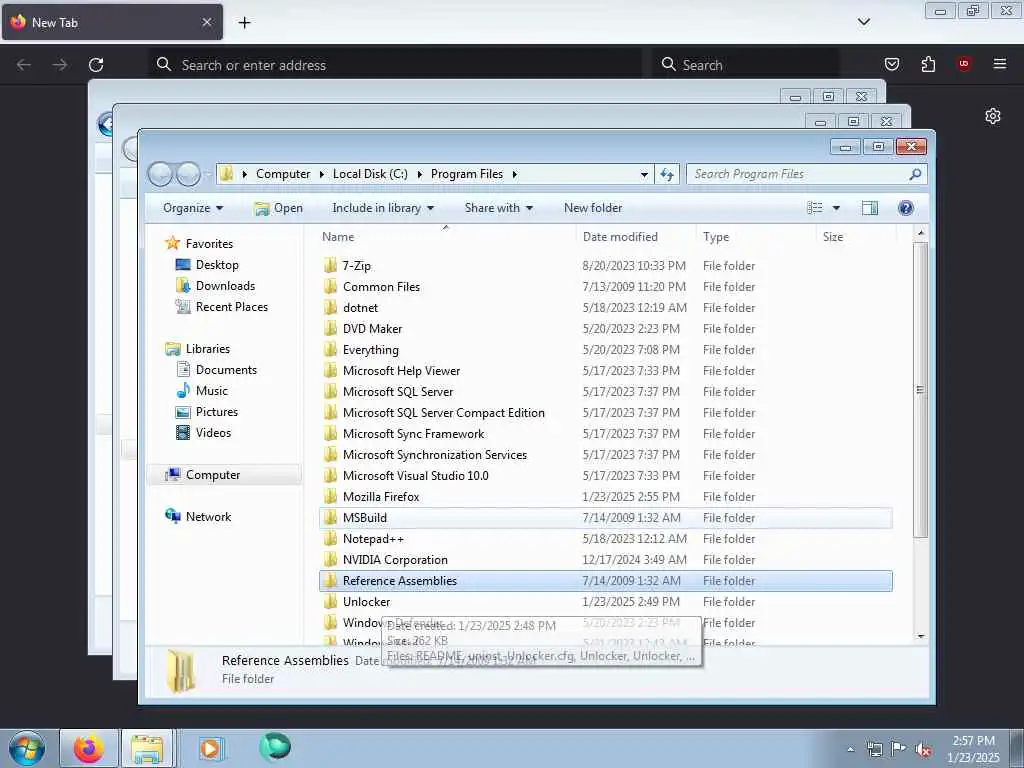Open Windows Explorer taskbar button
The height and width of the screenshot is (768, 1024).
(147, 748)
